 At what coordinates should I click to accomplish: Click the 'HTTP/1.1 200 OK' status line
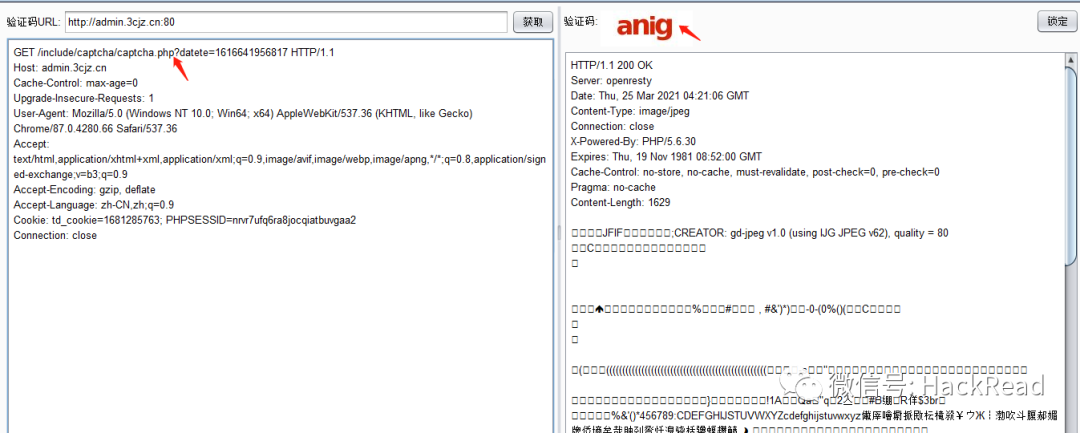tap(611, 65)
